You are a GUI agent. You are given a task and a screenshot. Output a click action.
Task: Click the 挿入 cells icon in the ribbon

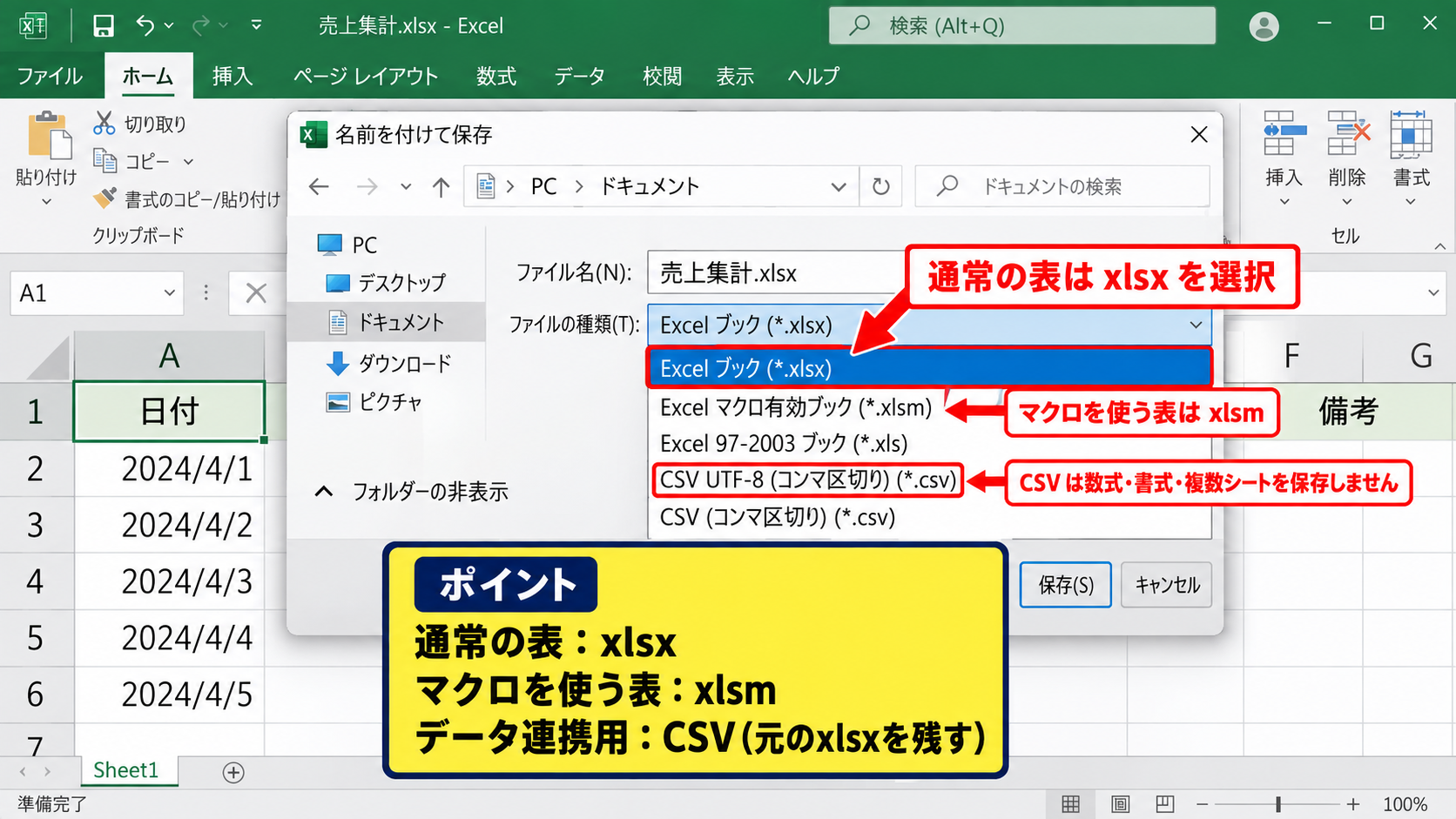pos(1284,132)
